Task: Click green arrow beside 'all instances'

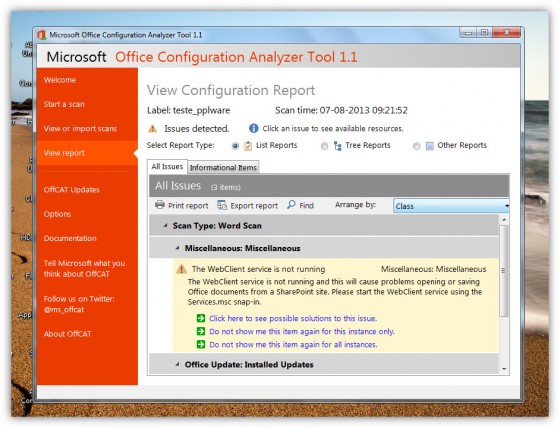Action: coord(201,344)
